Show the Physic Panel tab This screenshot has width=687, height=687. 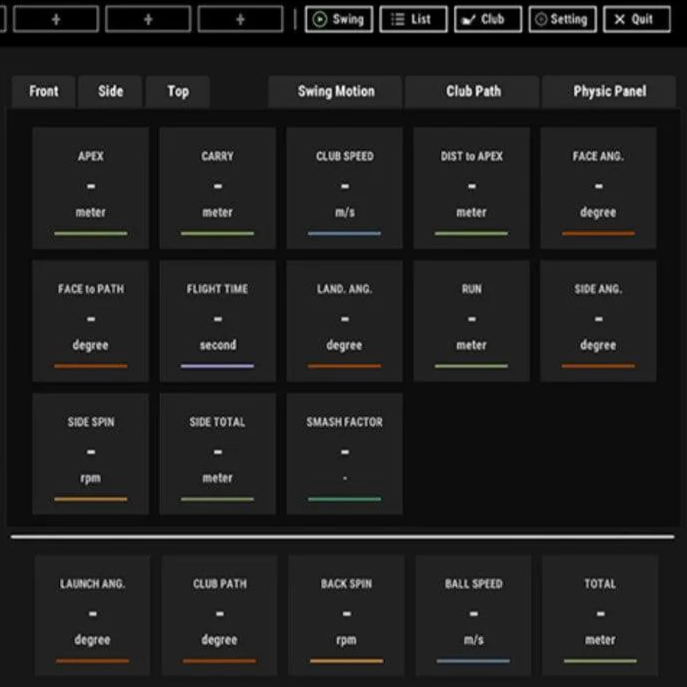point(609,91)
